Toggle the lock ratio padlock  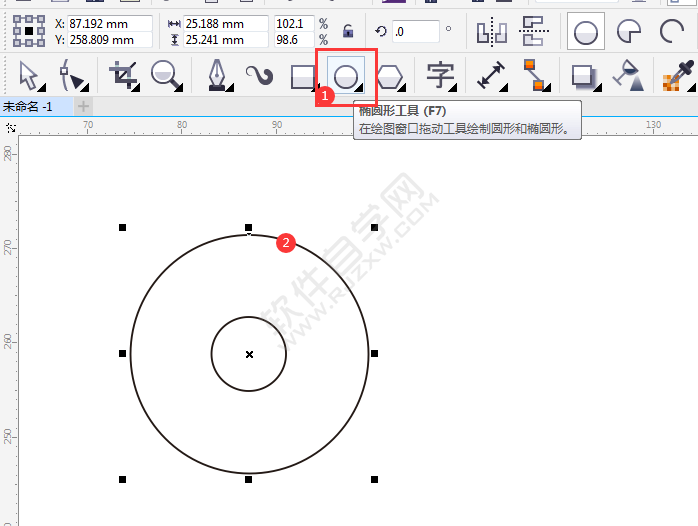tap(348, 31)
